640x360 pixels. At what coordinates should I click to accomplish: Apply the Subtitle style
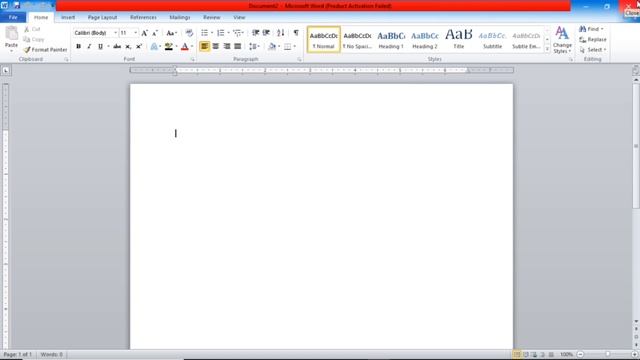pyautogui.click(x=492, y=40)
